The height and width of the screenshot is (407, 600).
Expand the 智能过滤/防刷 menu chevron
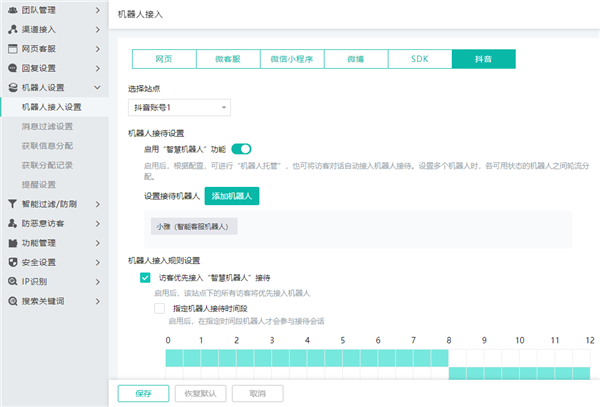point(98,204)
